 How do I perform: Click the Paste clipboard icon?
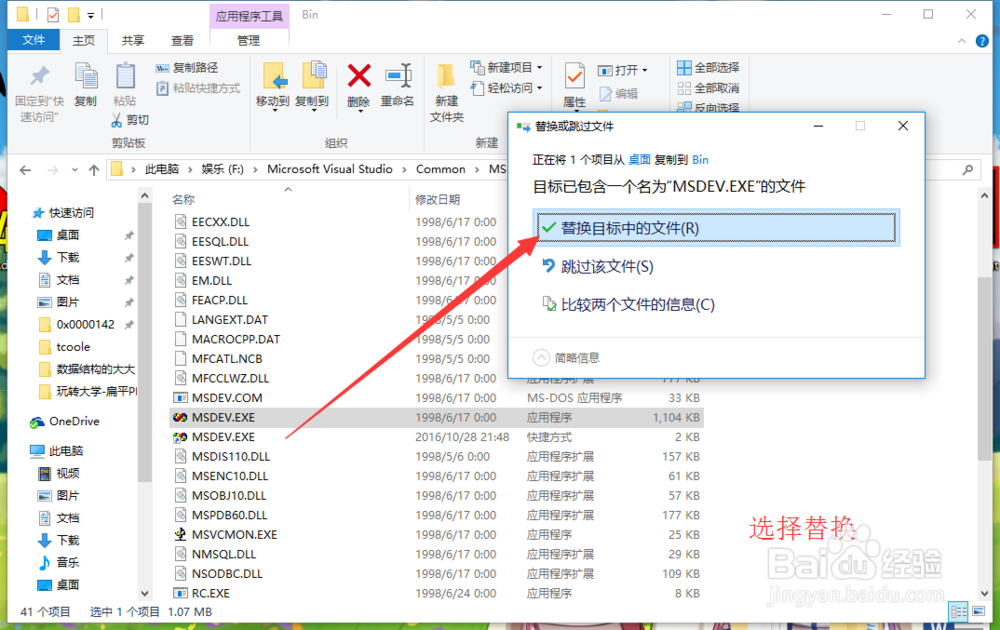click(x=125, y=77)
